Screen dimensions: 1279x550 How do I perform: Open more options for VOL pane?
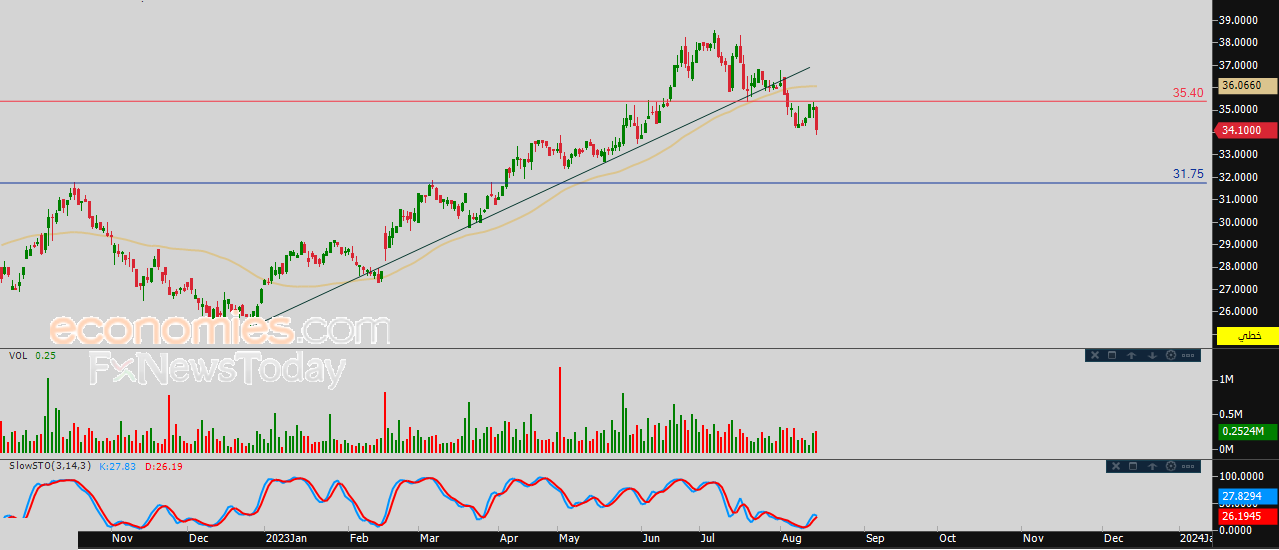click(1188, 355)
